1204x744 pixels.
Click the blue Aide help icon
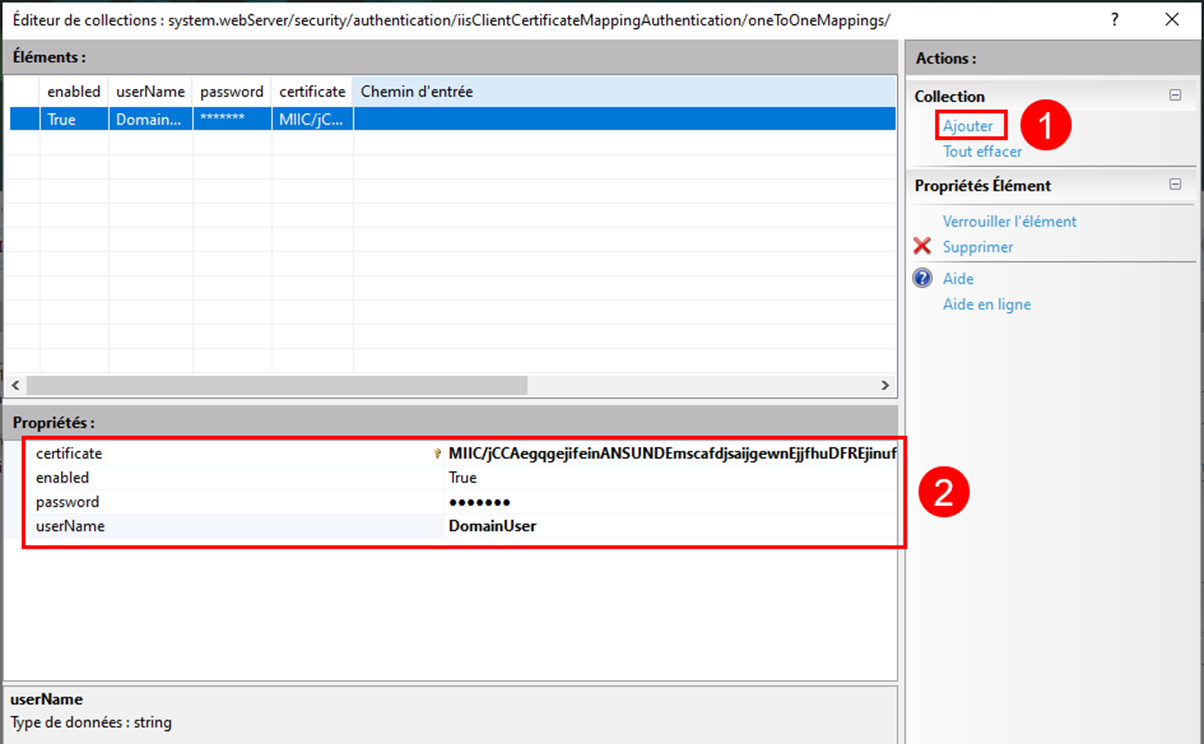coord(921,278)
